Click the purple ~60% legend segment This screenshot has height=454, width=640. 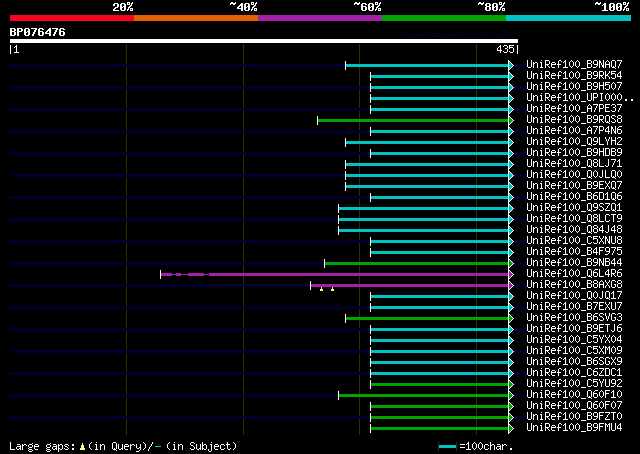(320, 18)
